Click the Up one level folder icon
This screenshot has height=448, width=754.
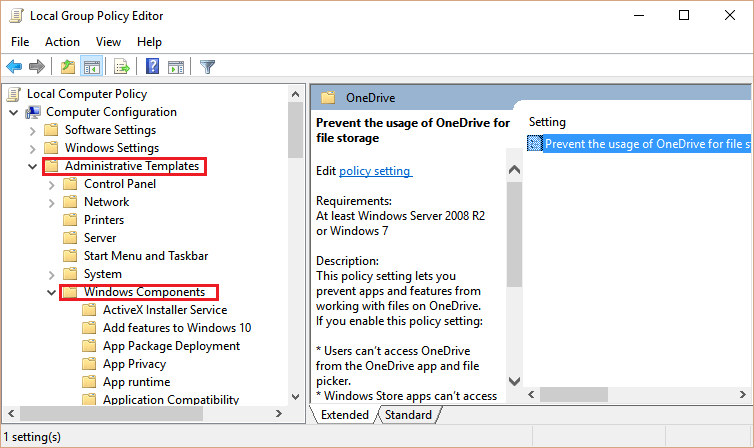(x=68, y=66)
